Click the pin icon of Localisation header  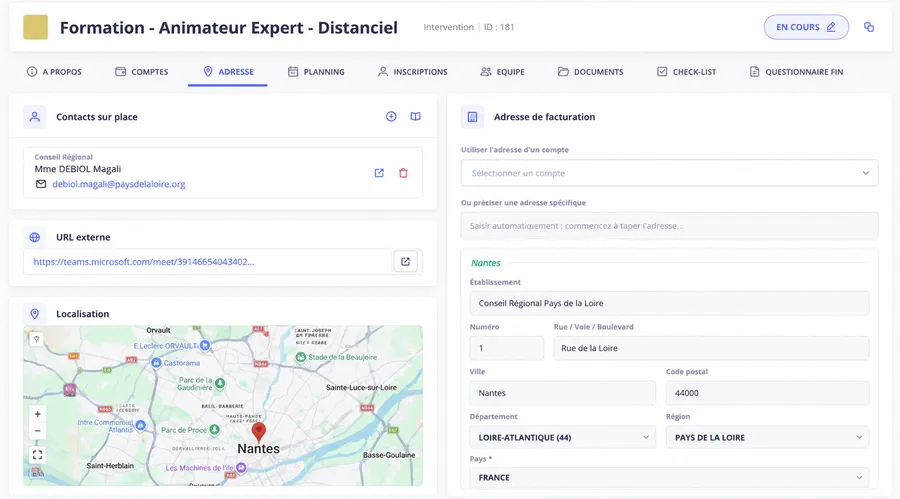pos(34,314)
